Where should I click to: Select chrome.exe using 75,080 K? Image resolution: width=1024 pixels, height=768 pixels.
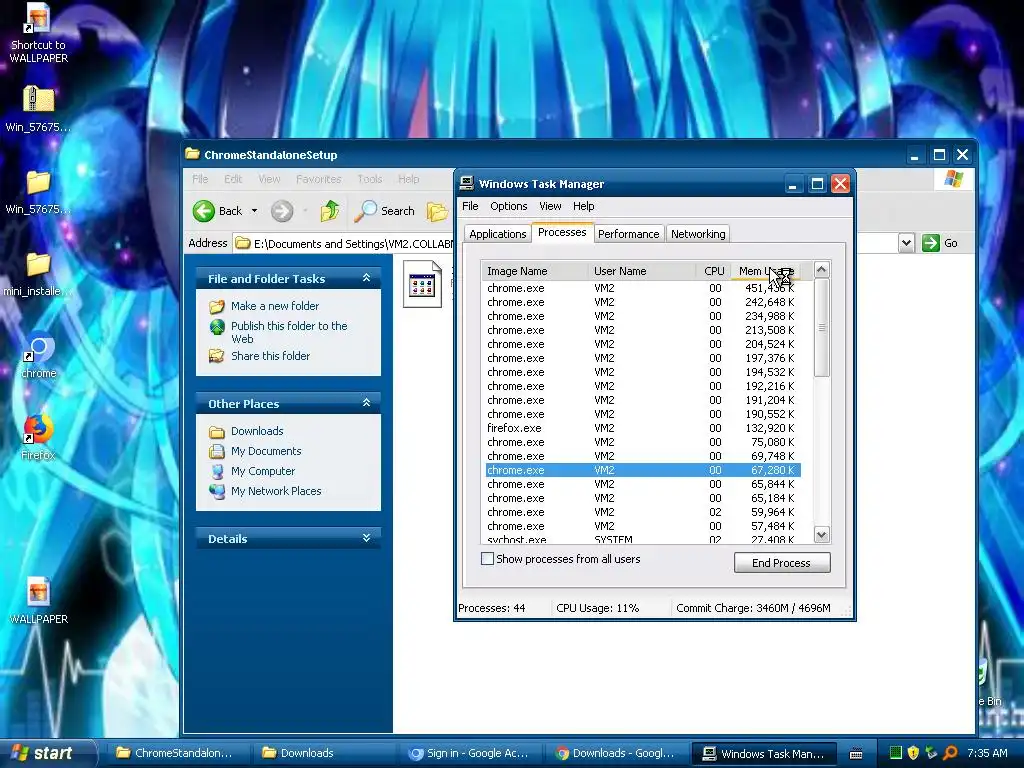click(x=643, y=442)
